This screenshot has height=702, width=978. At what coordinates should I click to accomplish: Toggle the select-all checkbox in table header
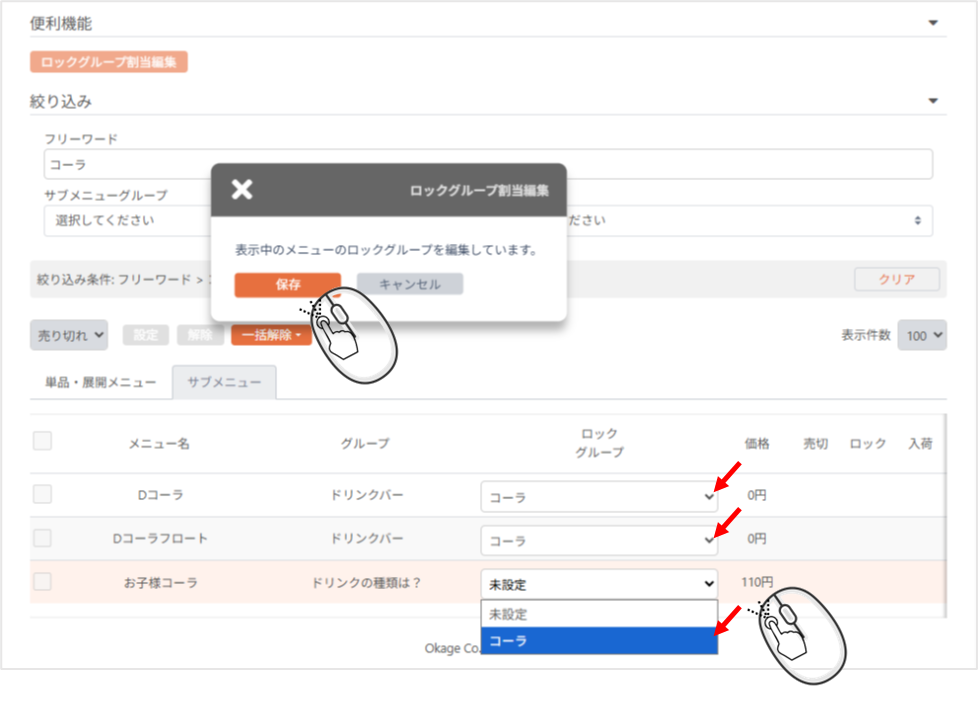click(43, 441)
